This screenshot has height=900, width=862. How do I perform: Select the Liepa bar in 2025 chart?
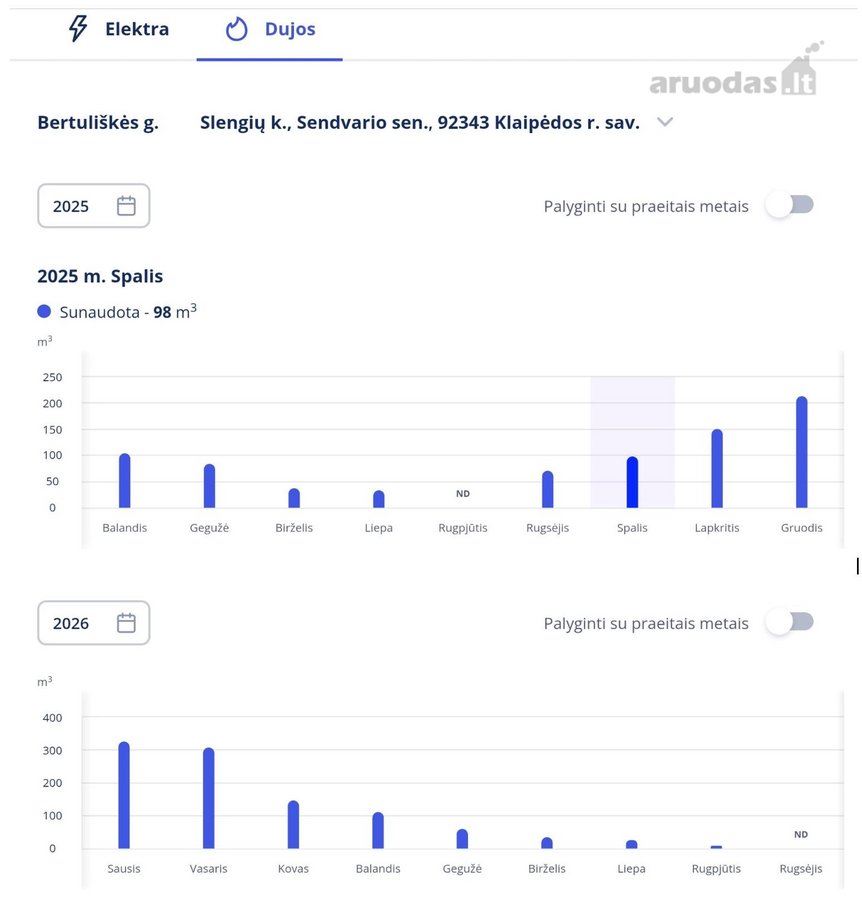[379, 499]
